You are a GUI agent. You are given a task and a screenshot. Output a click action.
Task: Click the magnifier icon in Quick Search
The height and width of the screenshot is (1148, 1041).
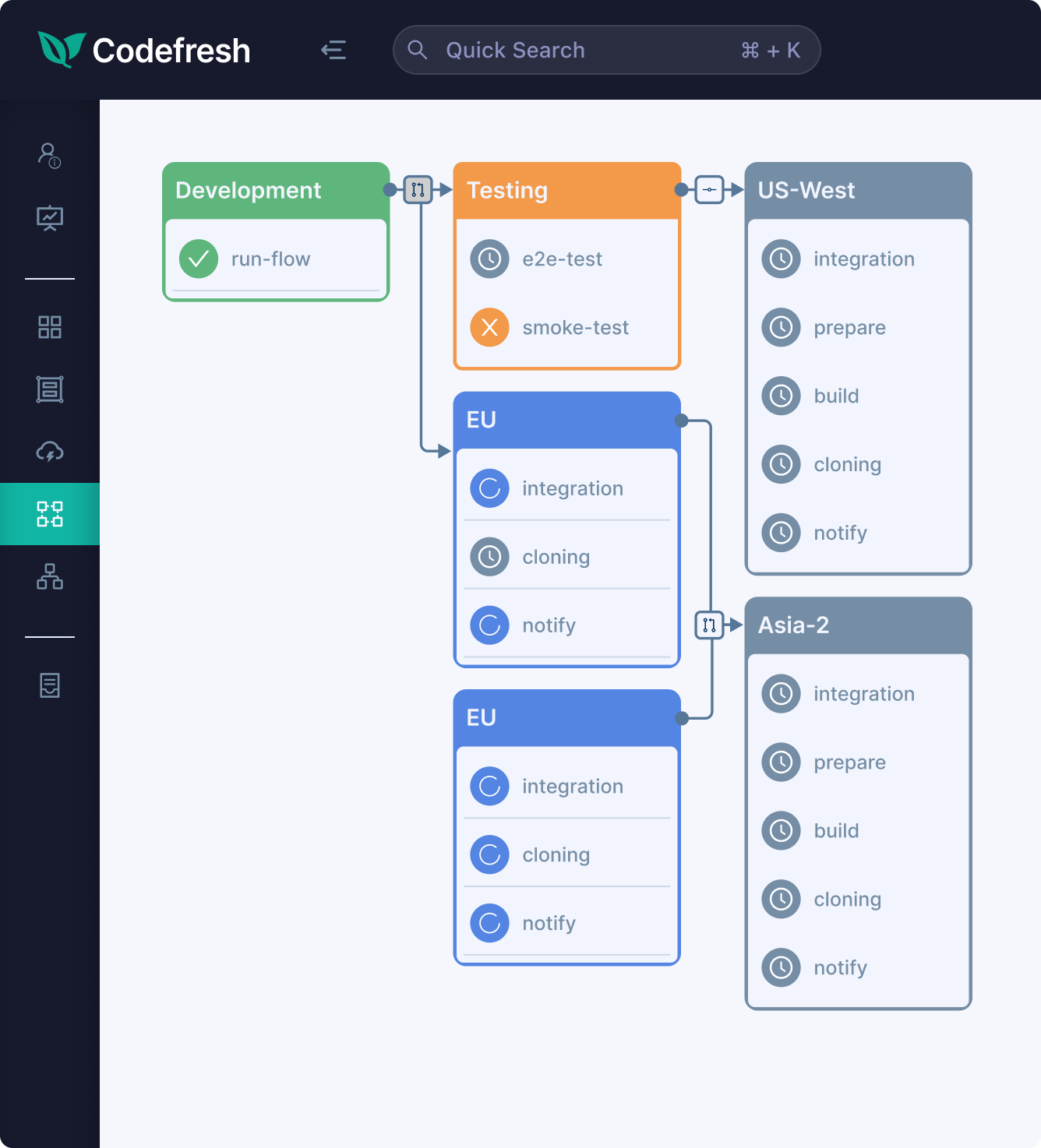tap(418, 50)
